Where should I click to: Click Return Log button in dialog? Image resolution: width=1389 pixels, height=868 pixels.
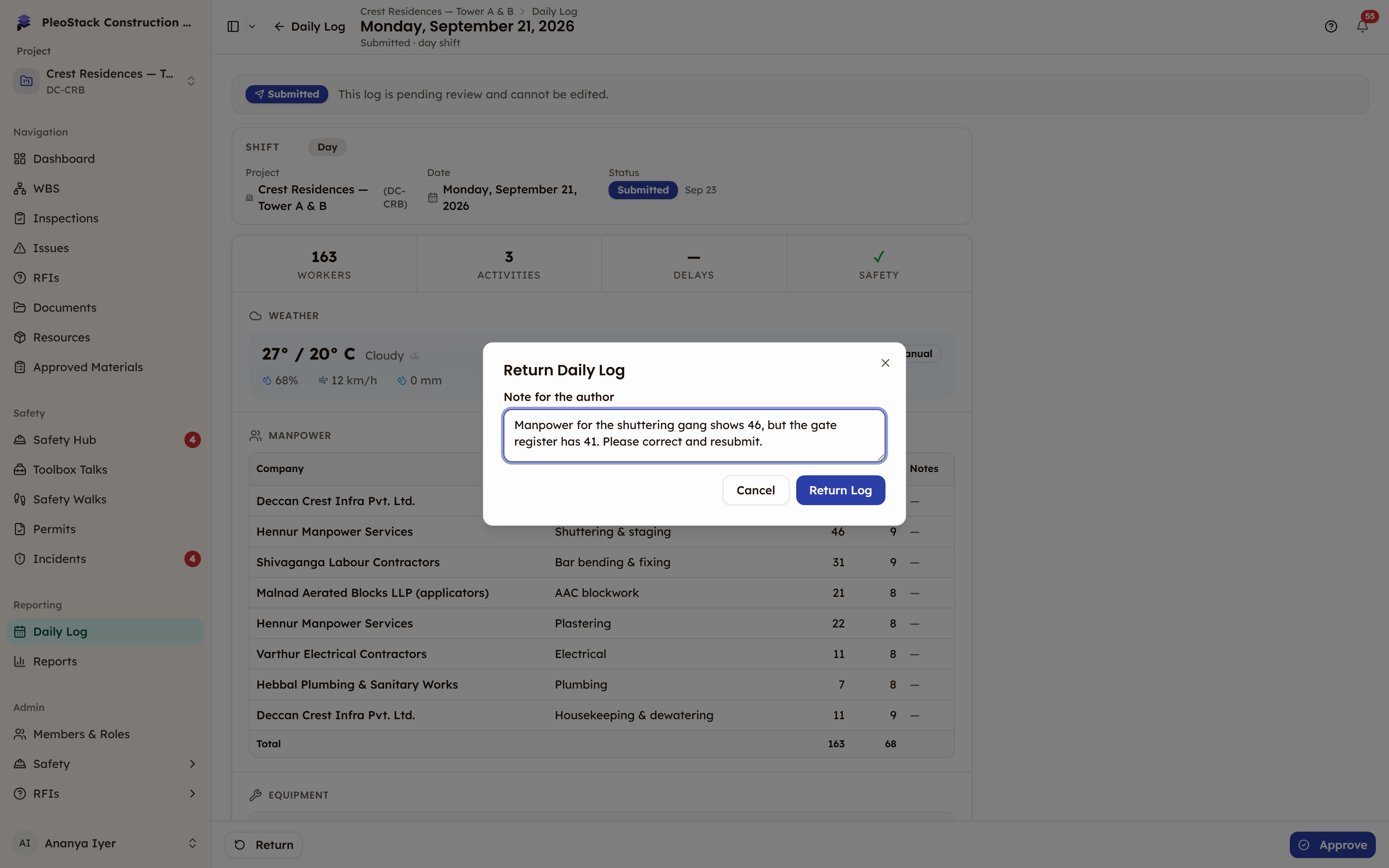click(x=840, y=490)
